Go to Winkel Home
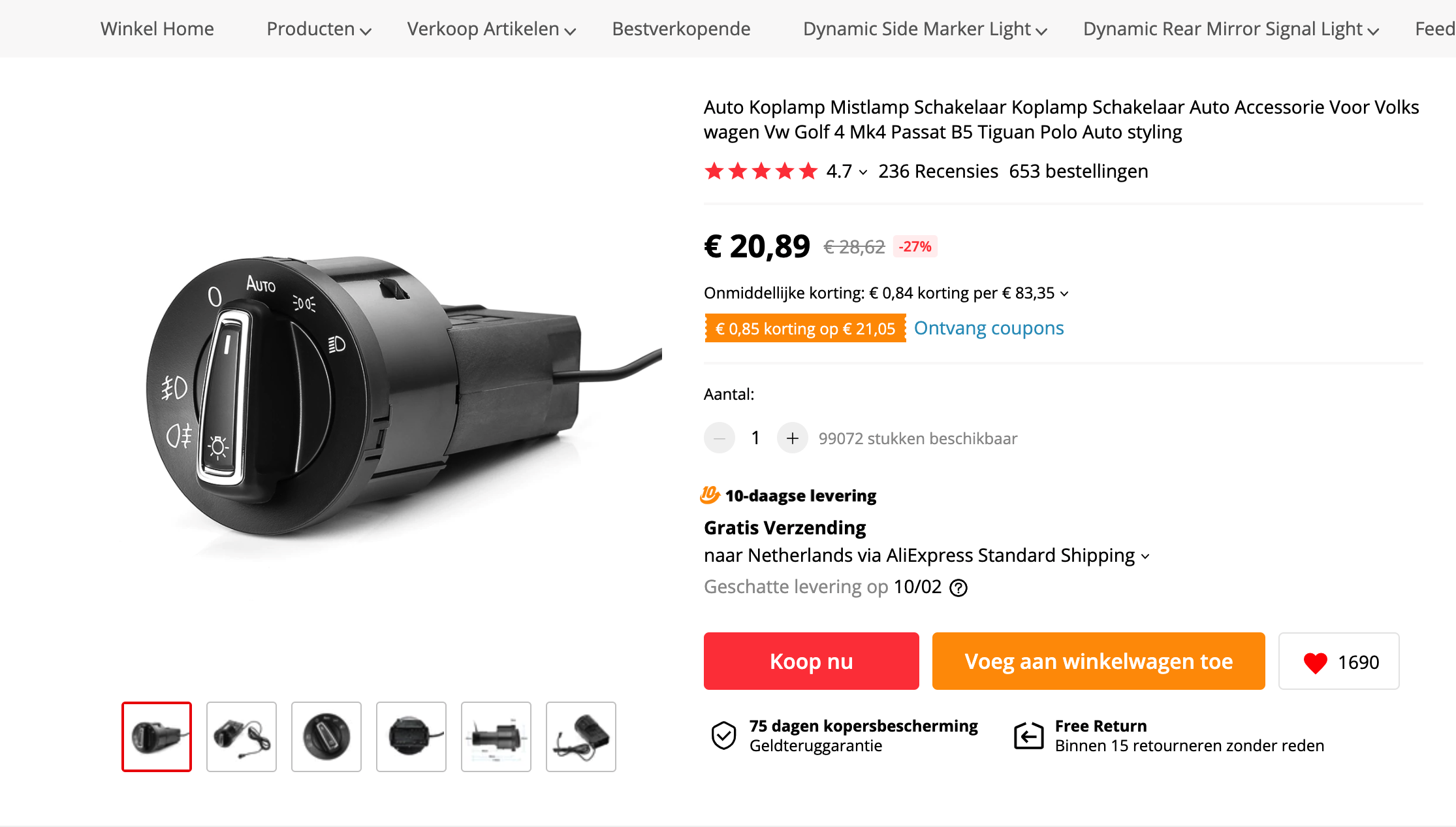Image resolution: width=1456 pixels, height=827 pixels. (157, 29)
